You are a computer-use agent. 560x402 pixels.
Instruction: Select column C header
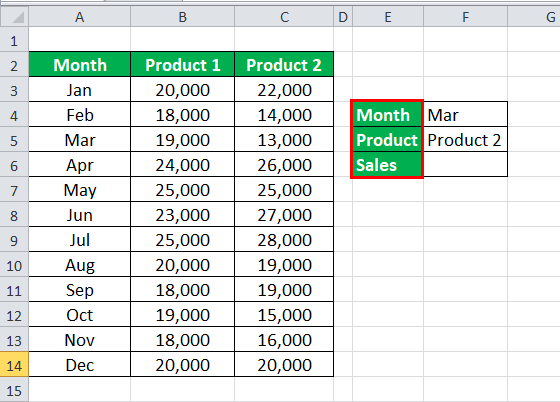284,17
